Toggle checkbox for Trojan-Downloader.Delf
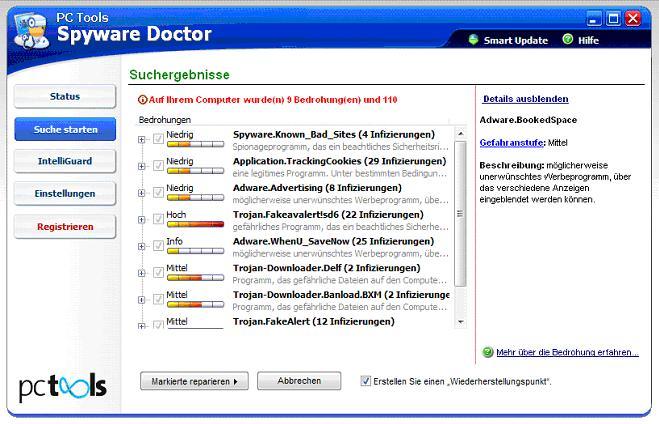Image resolution: width=659 pixels, height=424 pixels. tap(158, 272)
